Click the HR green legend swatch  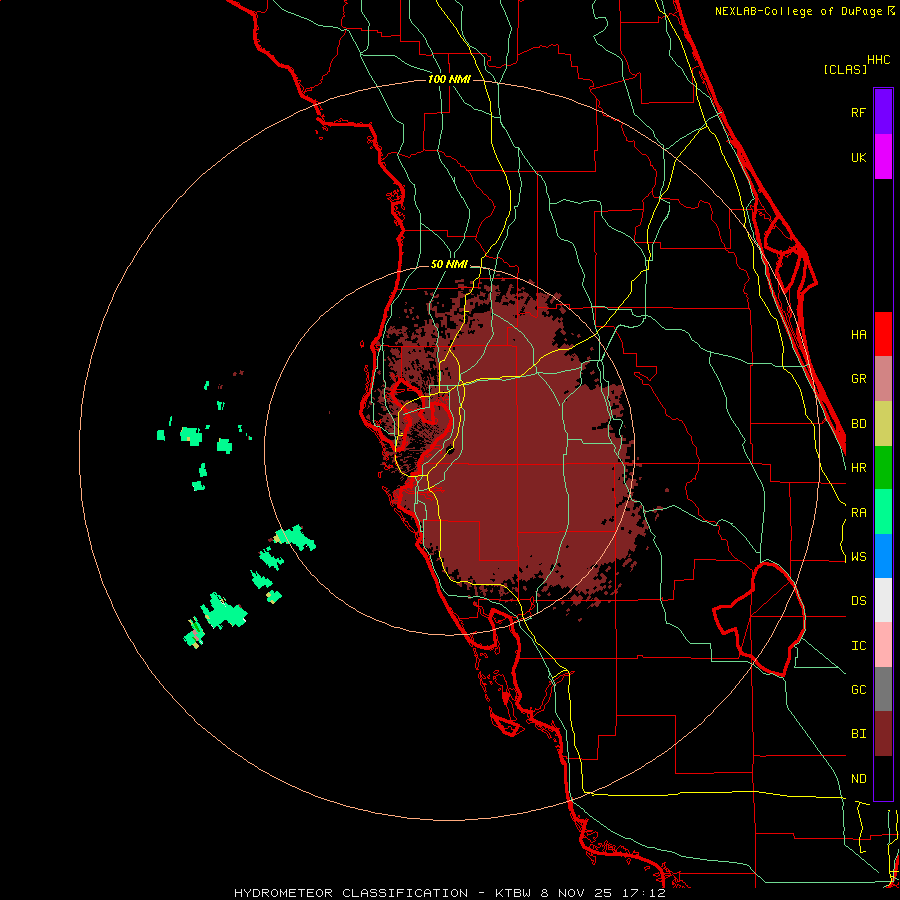click(x=883, y=468)
